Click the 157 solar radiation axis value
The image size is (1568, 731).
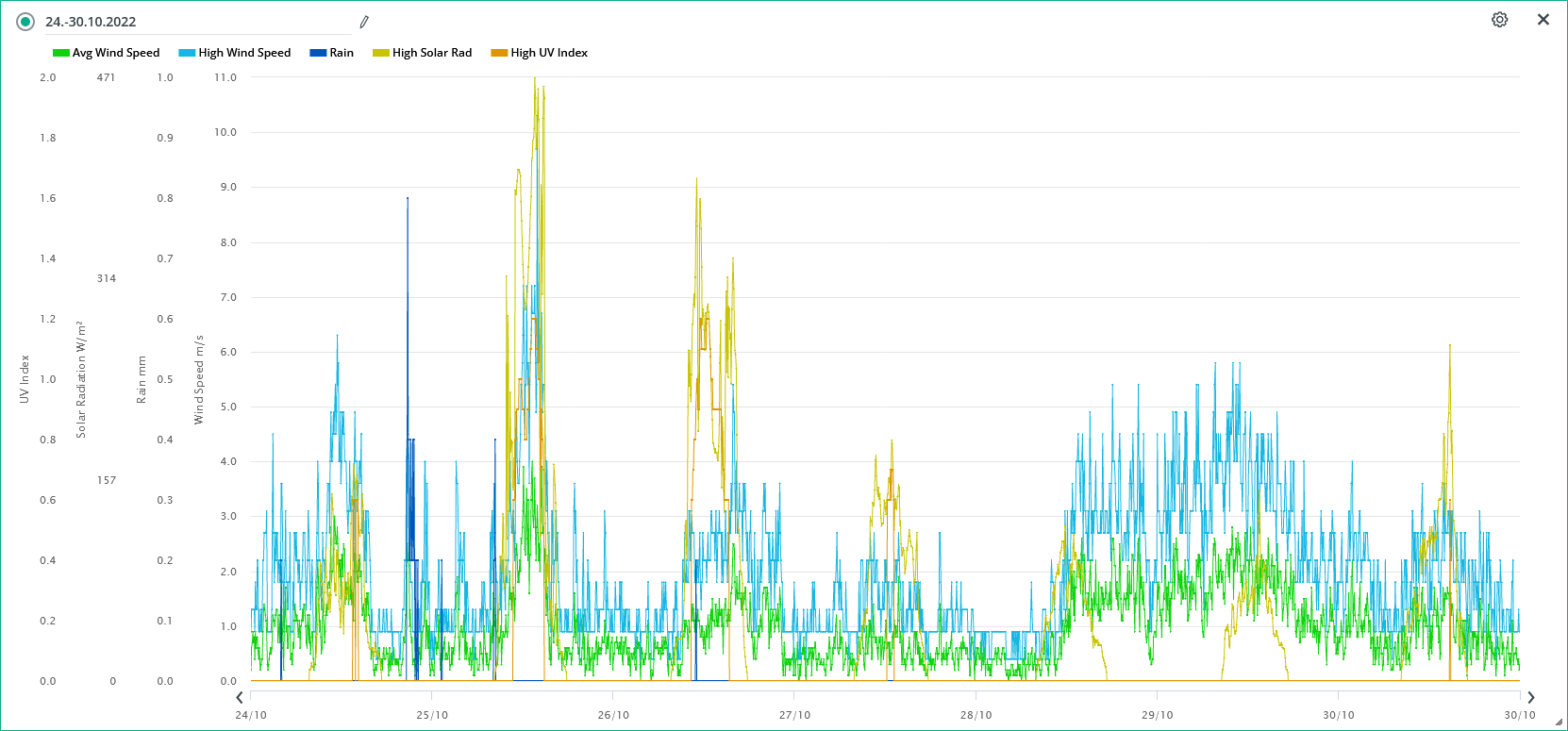(107, 480)
